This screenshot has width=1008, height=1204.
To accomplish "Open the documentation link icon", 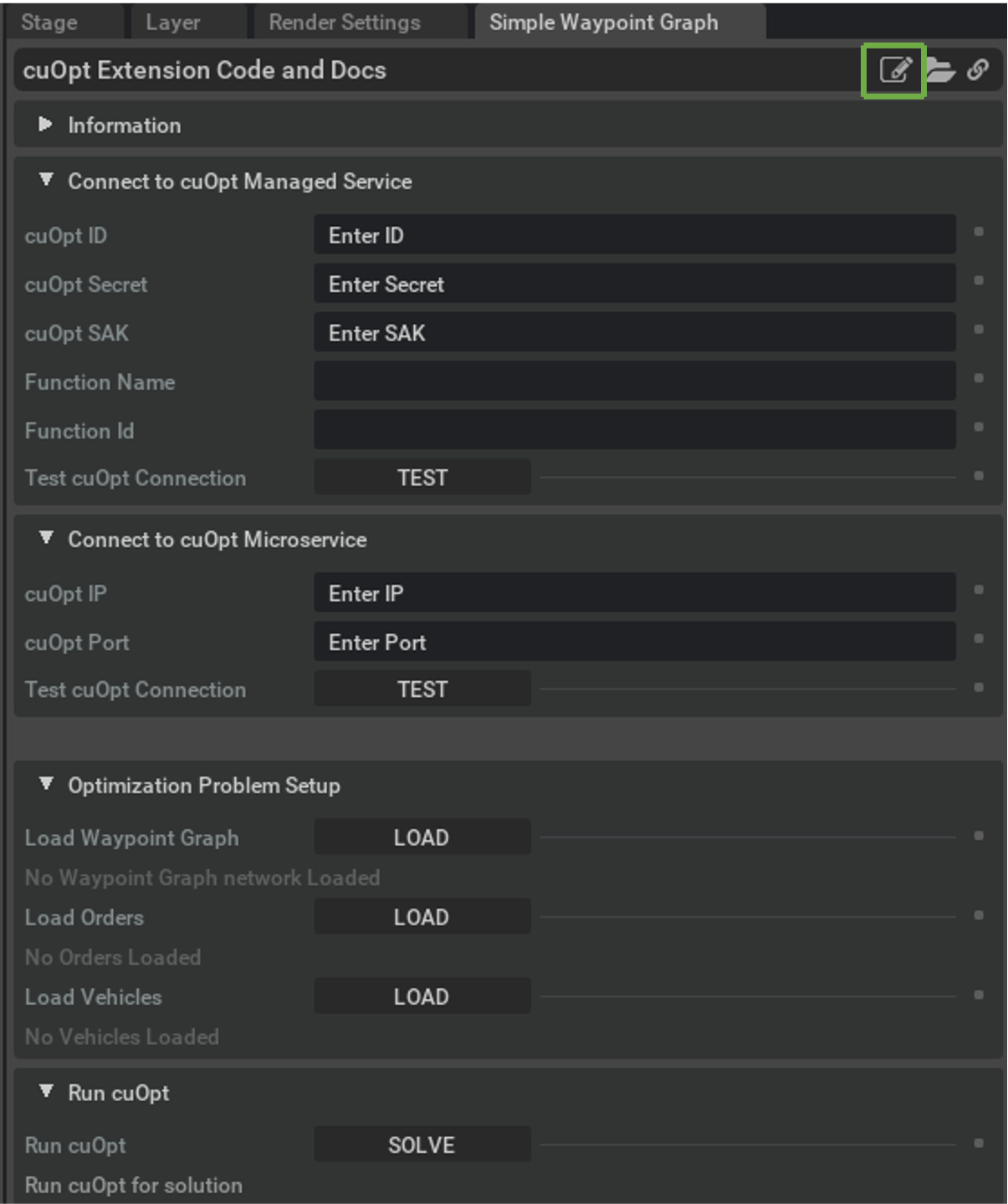I will point(978,69).
